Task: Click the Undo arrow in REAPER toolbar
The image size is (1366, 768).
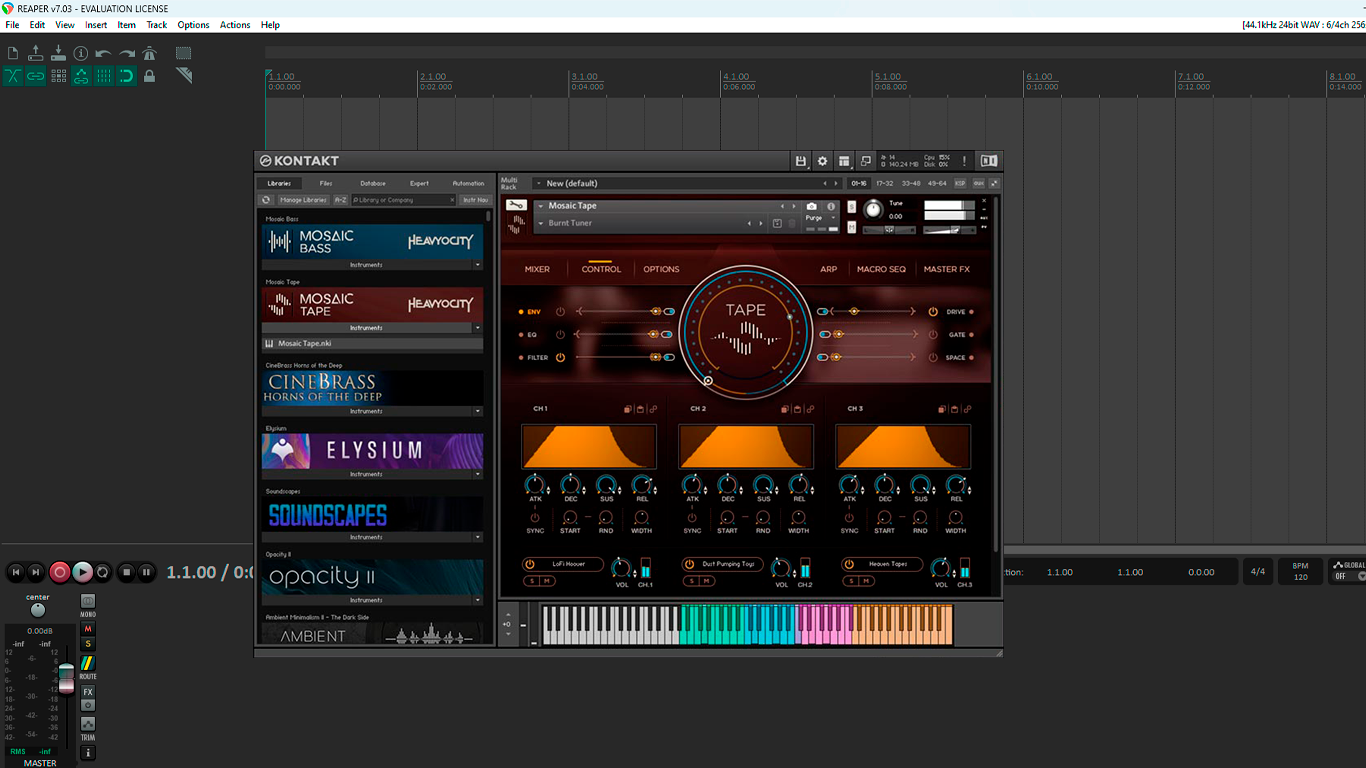Action: pos(104,53)
